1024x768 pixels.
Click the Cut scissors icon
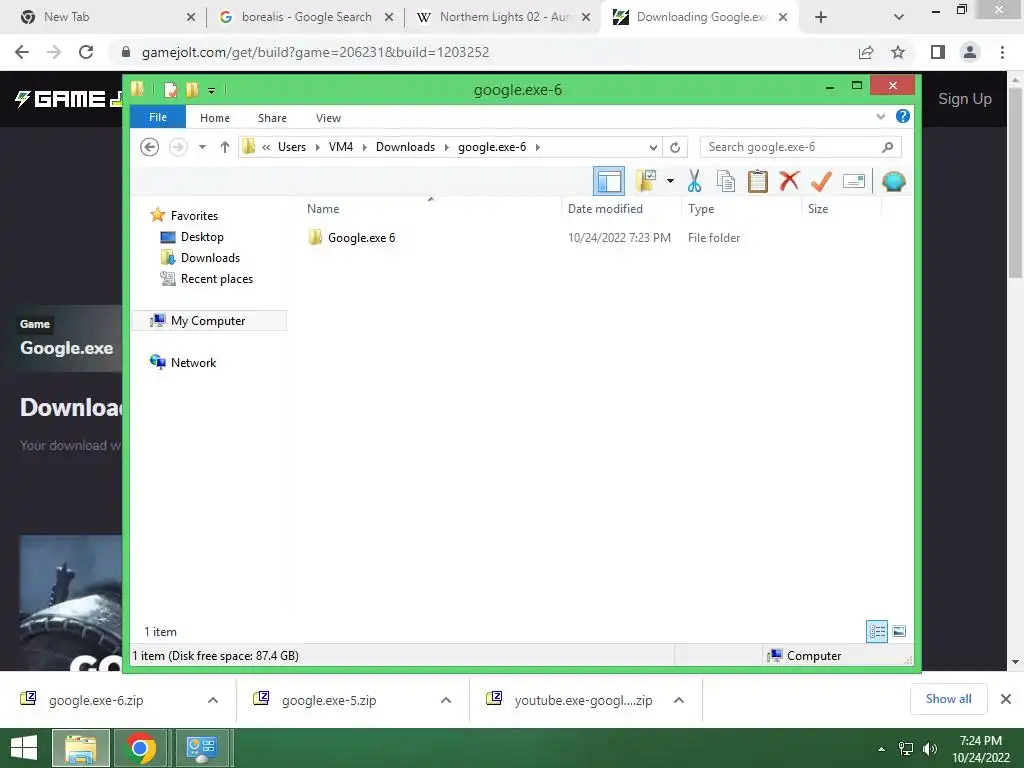click(x=694, y=181)
